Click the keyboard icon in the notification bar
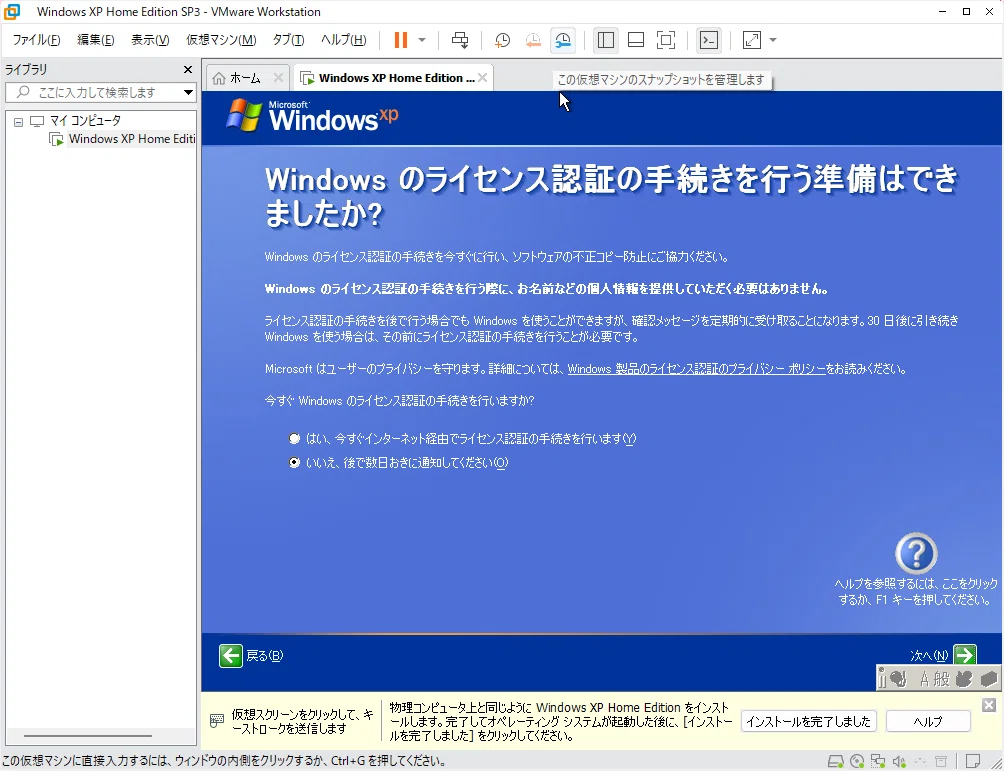Image resolution: width=1004 pixels, height=771 pixels. coord(217,721)
